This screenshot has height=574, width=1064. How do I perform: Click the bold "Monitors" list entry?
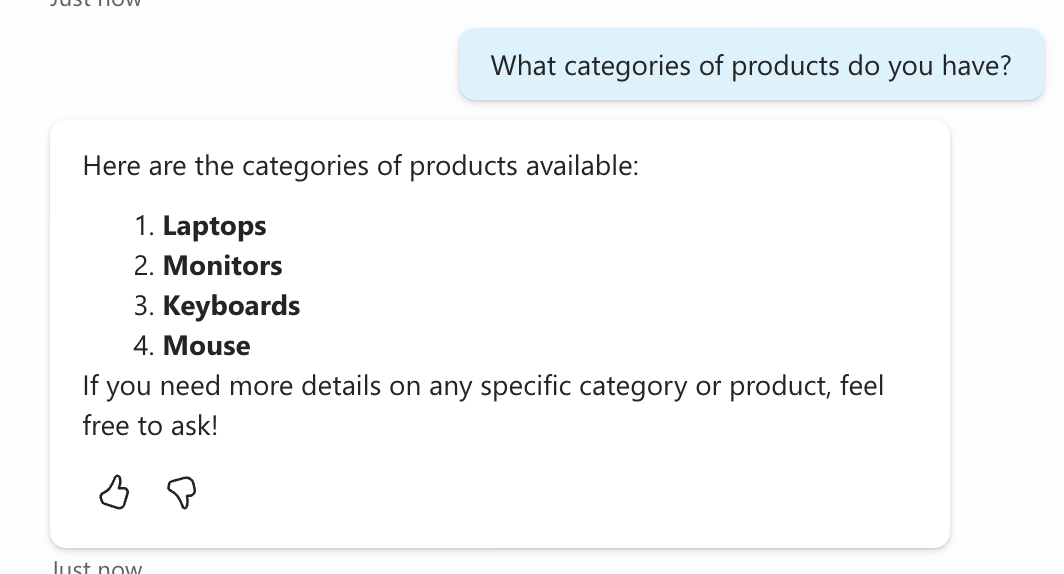pos(222,266)
